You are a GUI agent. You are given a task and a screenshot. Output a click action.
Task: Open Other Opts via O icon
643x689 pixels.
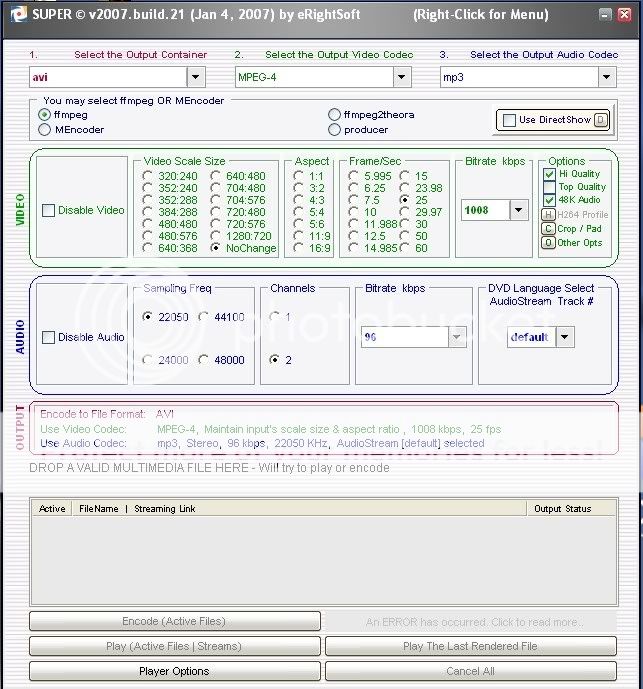tap(548, 242)
